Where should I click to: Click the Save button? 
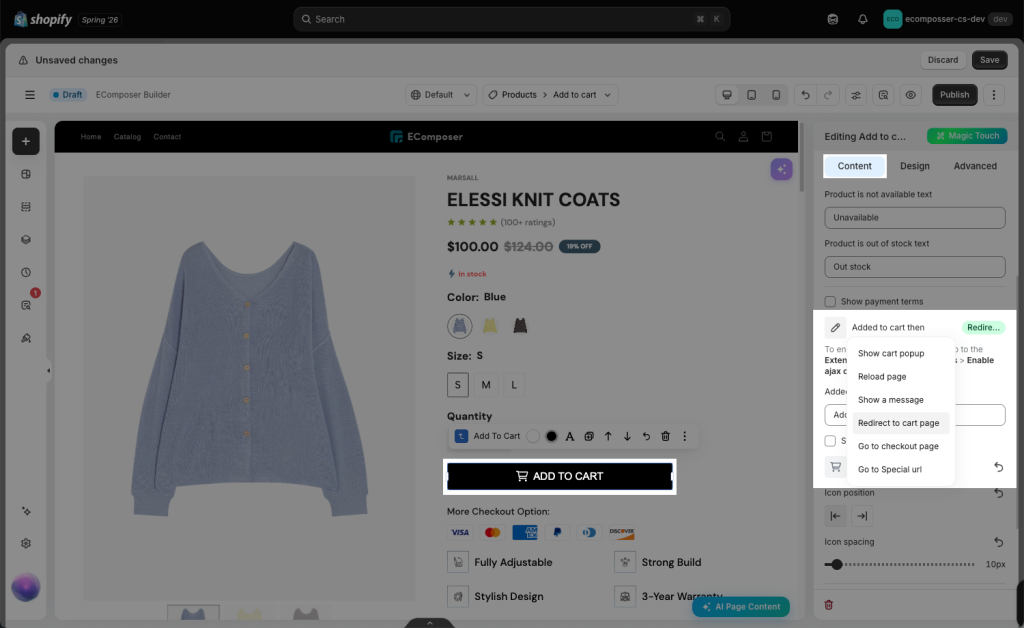[989, 59]
